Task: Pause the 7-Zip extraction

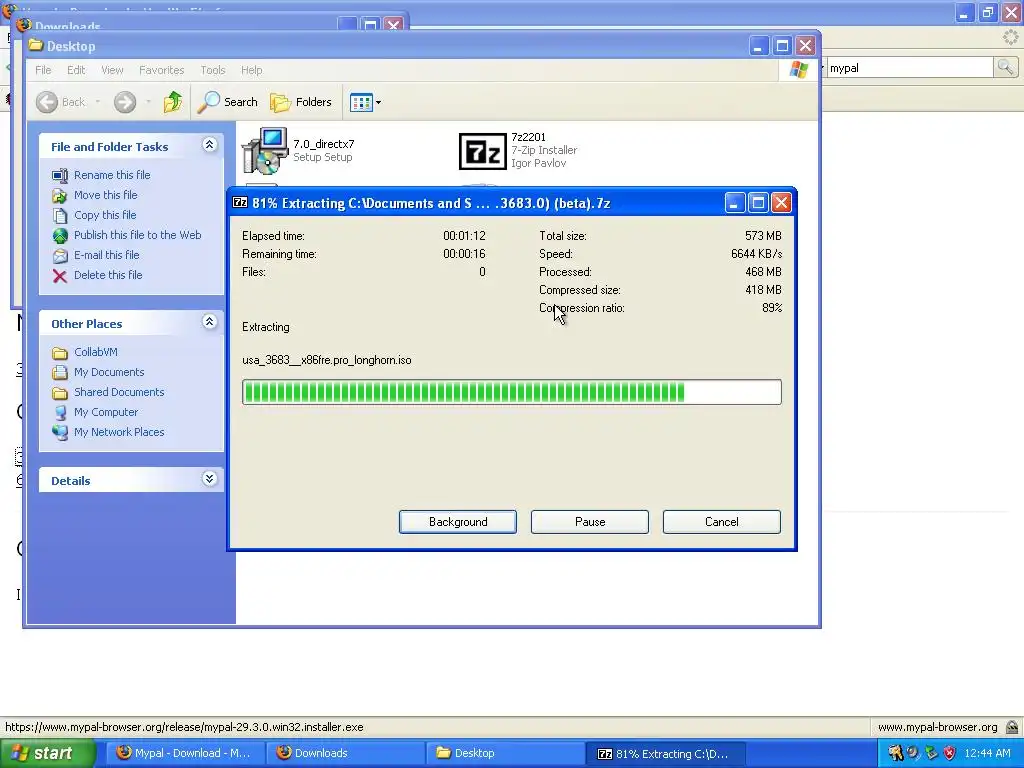Action: [x=590, y=522]
